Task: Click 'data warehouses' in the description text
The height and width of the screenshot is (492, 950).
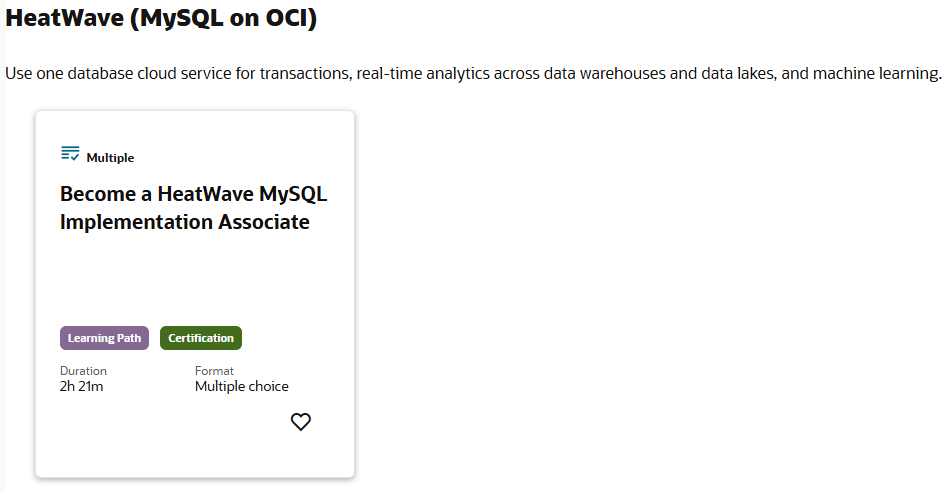Action: click(x=610, y=74)
